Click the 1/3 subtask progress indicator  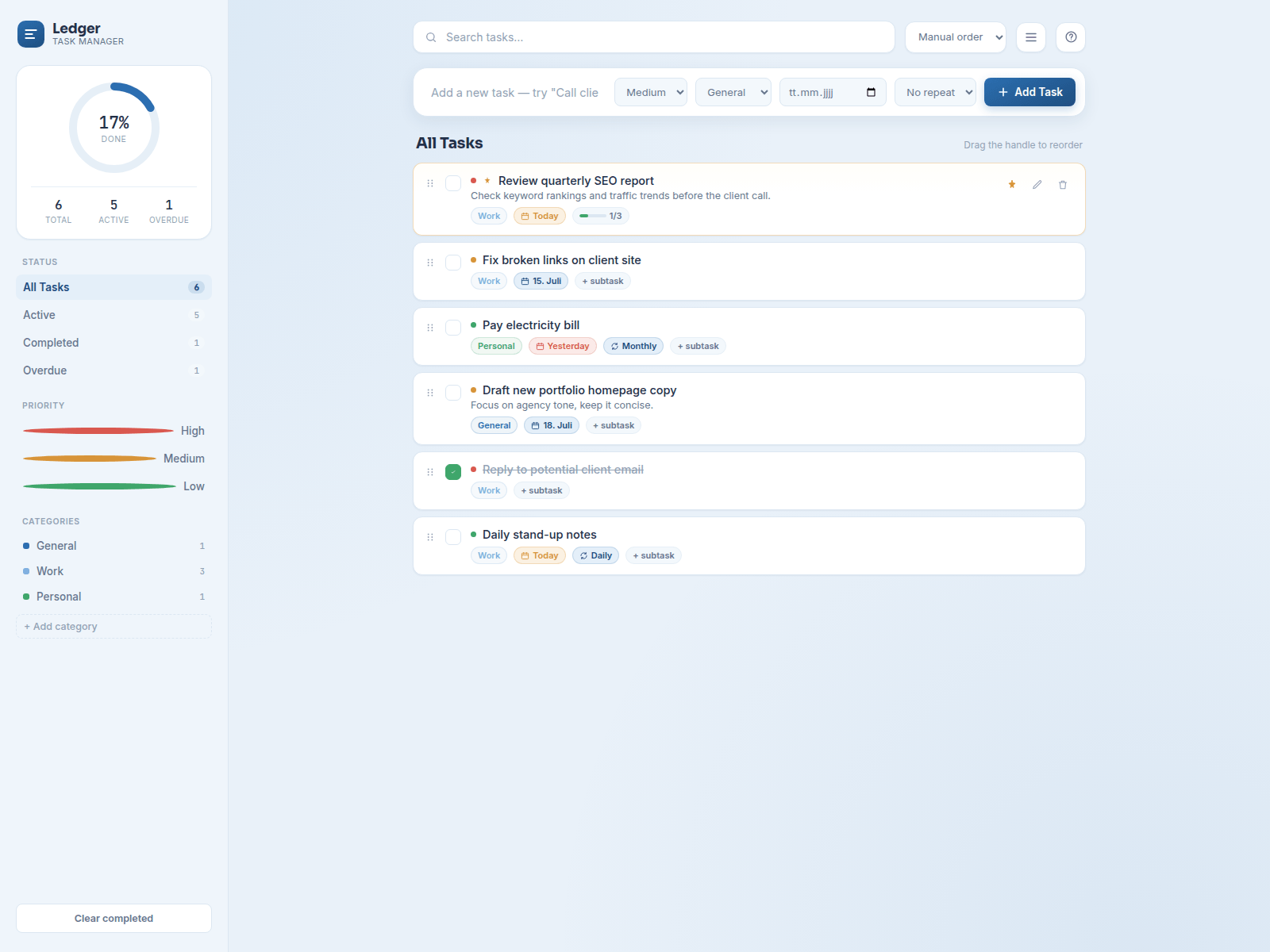point(601,216)
